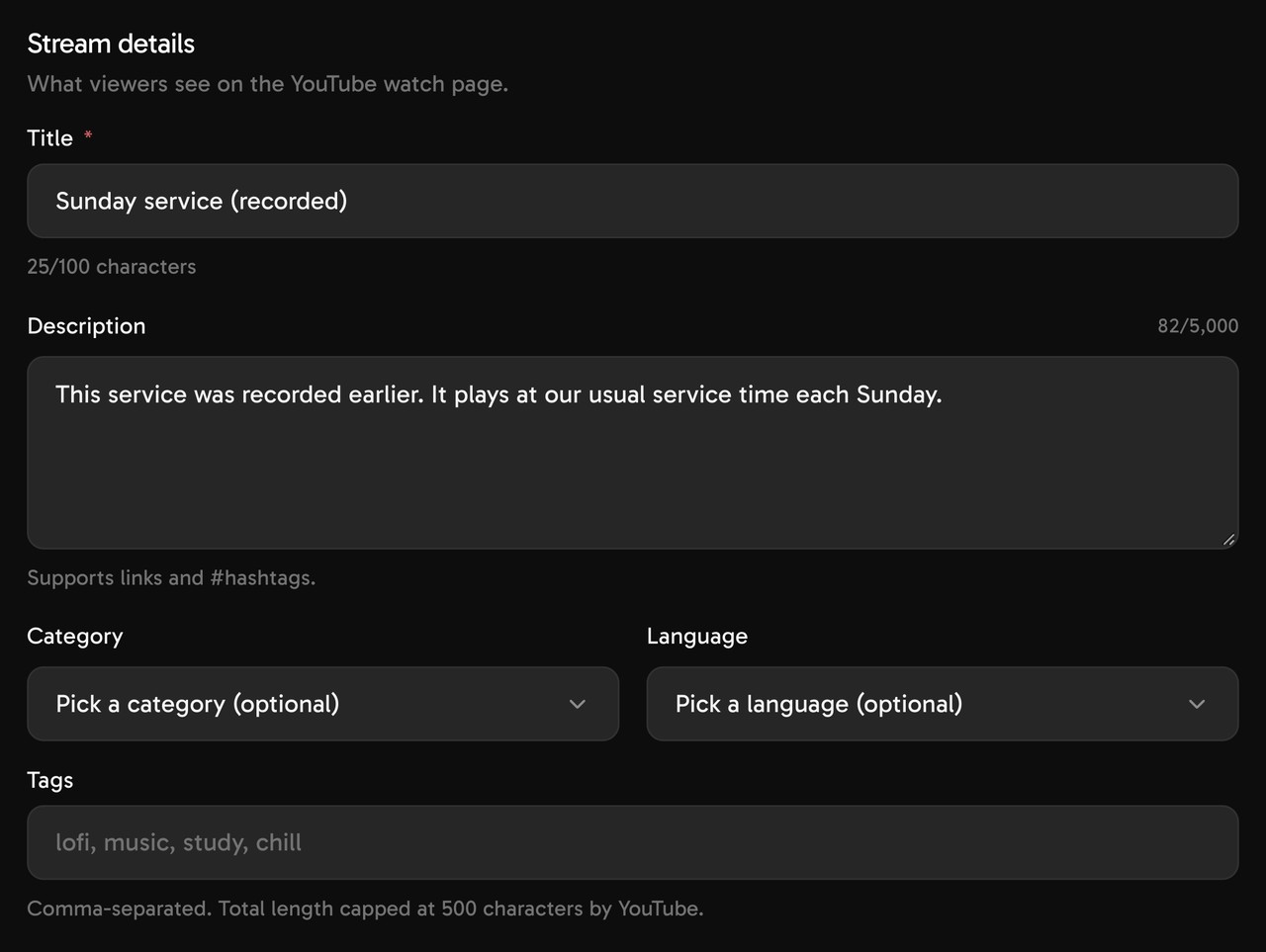Open the Category dropdown
The image size is (1266, 952).
coord(322,704)
